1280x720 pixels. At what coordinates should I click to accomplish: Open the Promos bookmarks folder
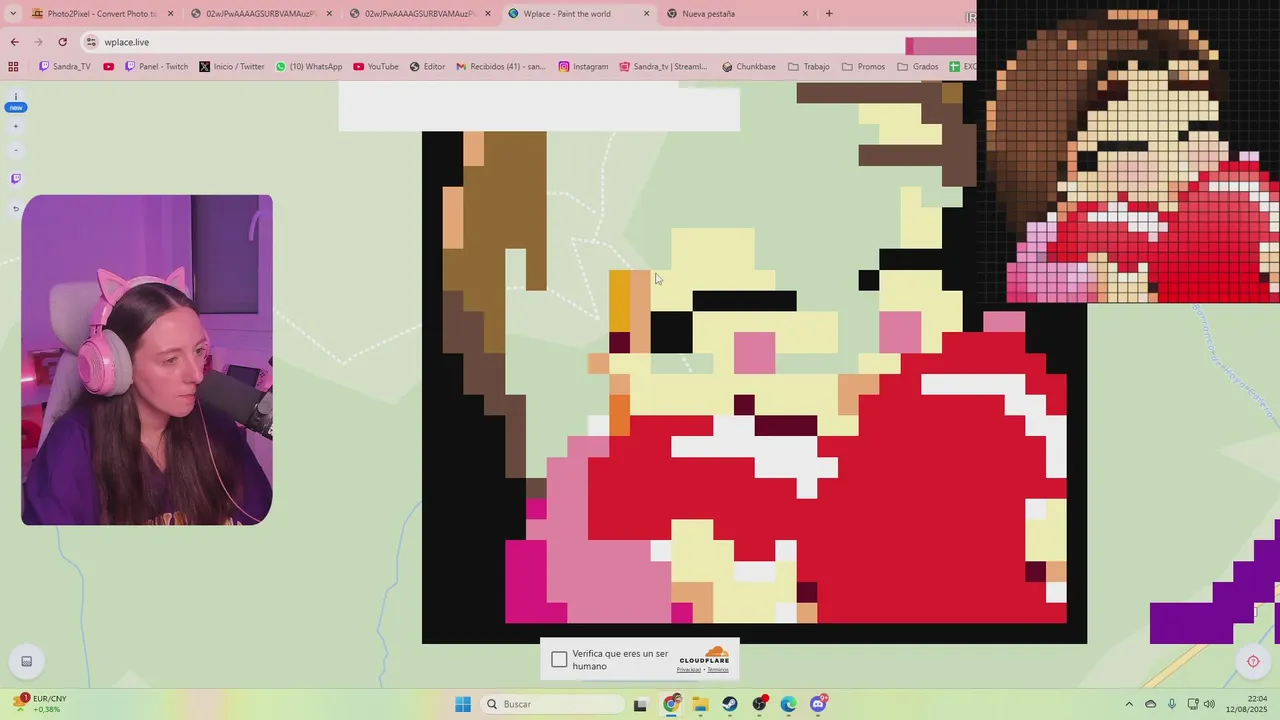(863, 67)
